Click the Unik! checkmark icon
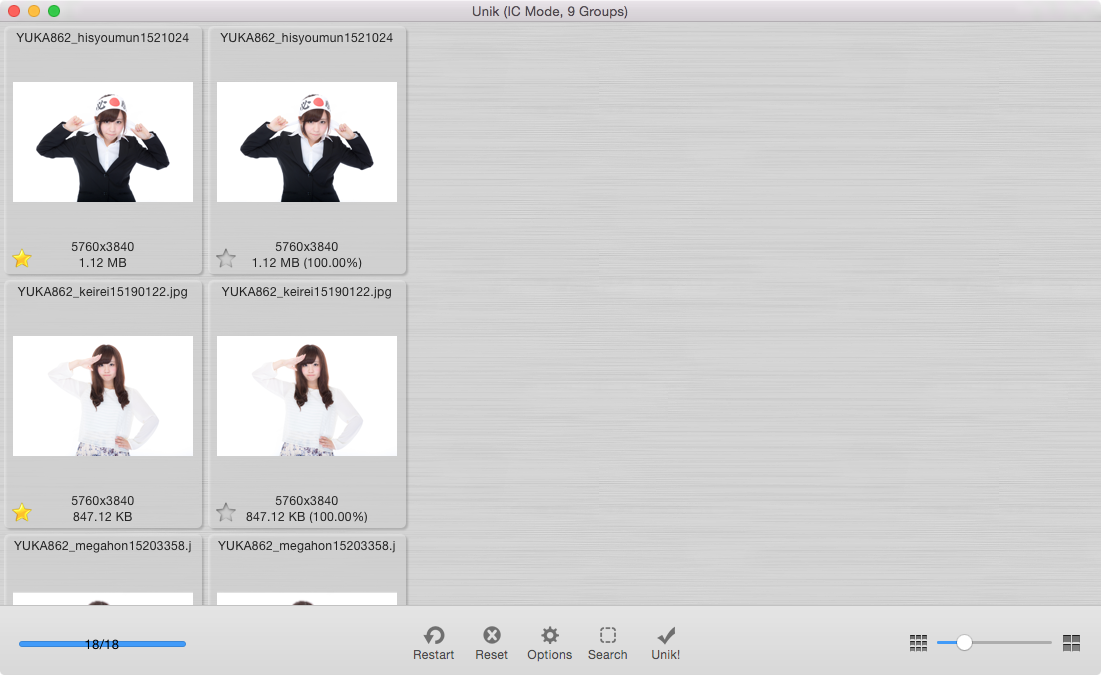The height and width of the screenshot is (675, 1101). coord(666,635)
